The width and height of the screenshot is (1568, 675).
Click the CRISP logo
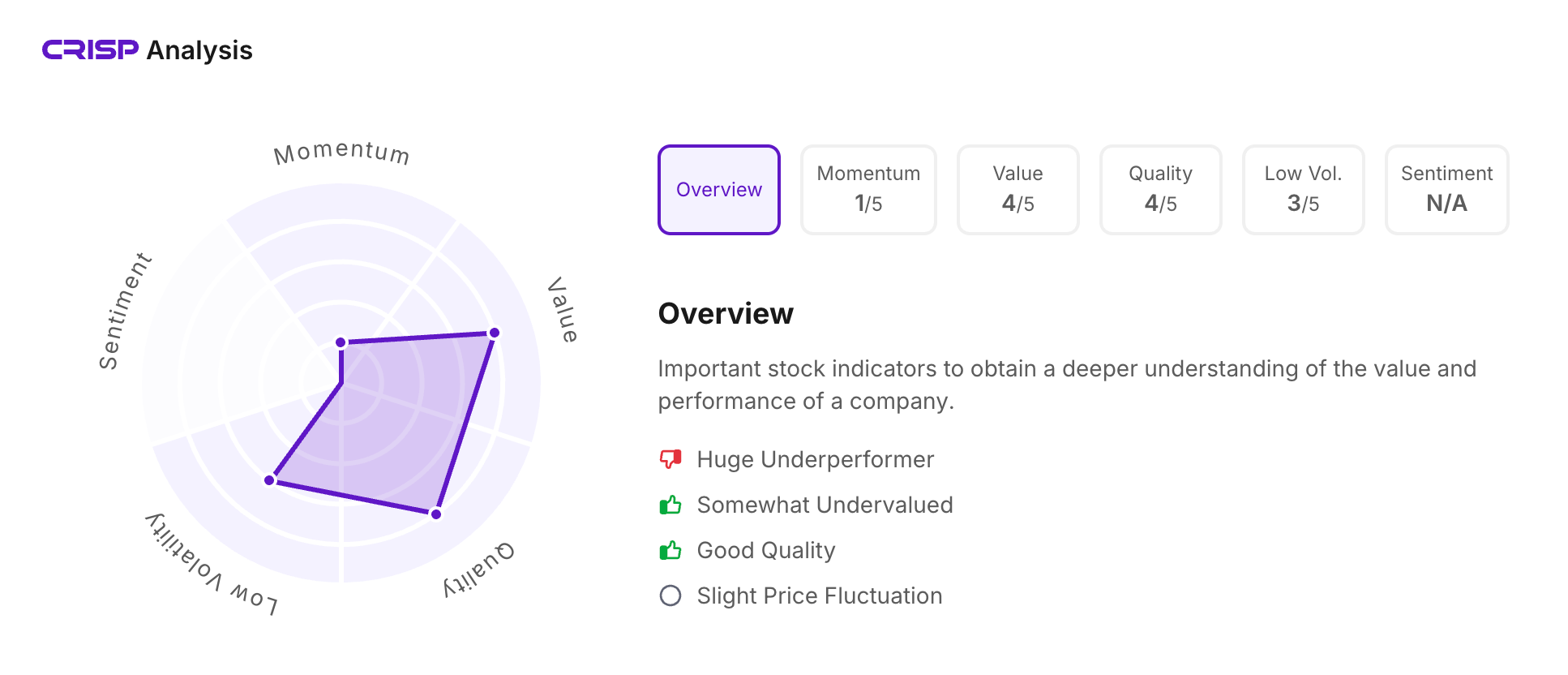[x=90, y=50]
